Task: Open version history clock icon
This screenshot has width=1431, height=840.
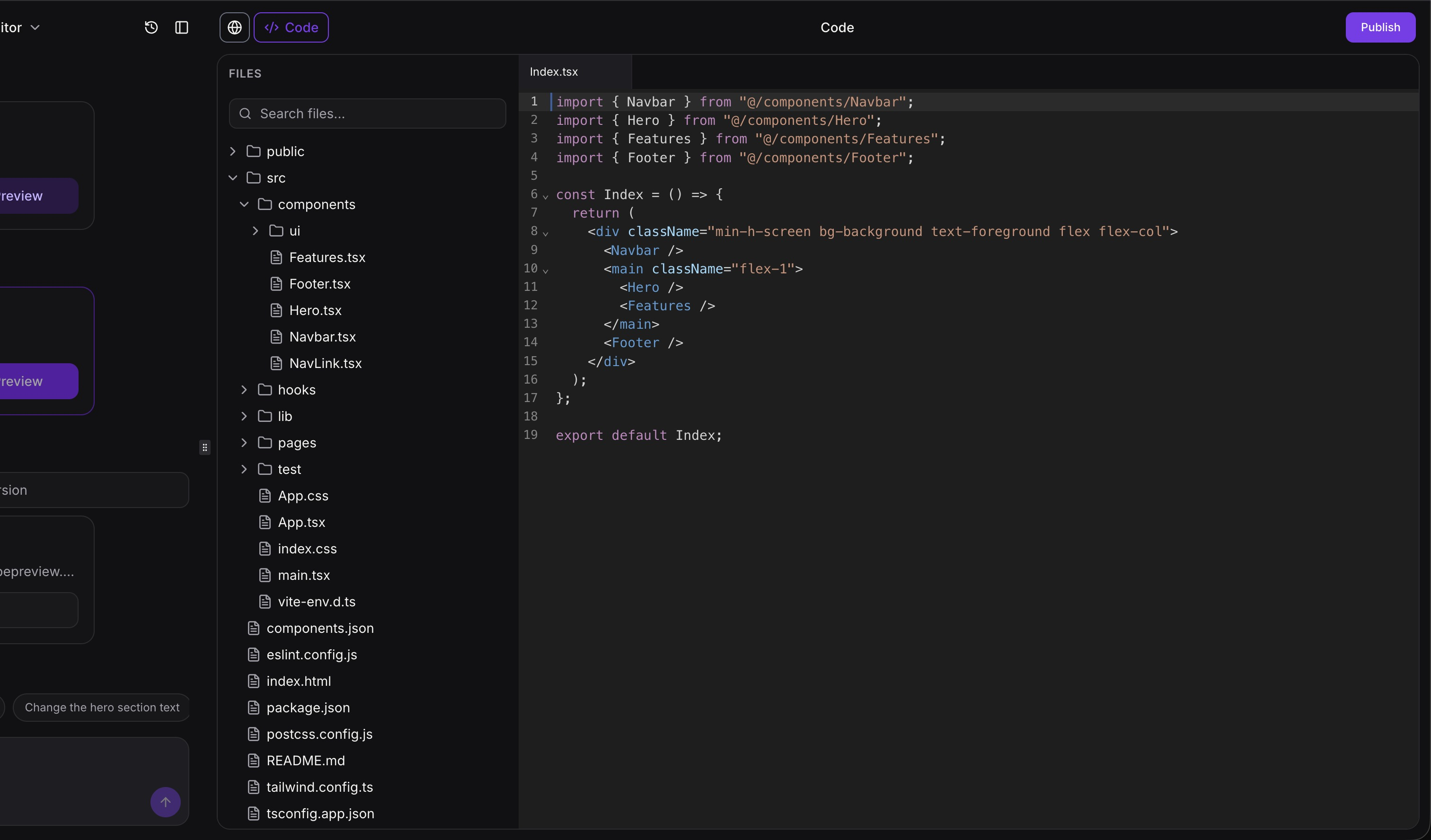Action: coord(151,27)
